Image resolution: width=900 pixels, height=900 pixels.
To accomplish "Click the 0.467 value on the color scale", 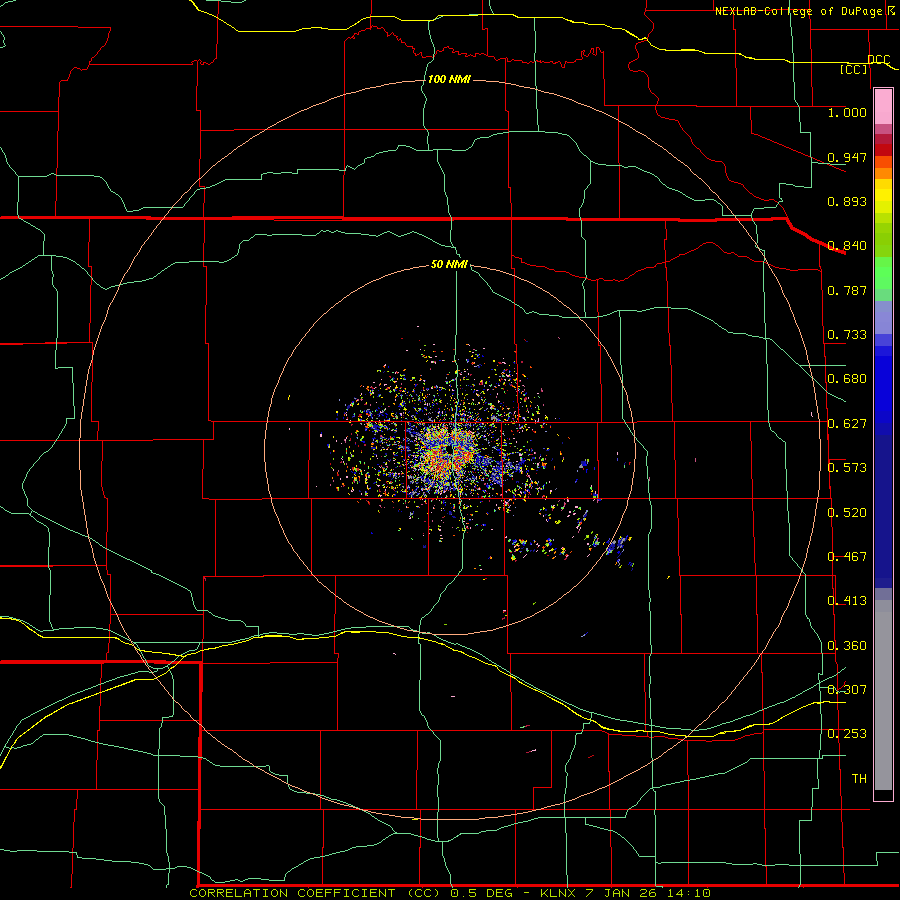I will (847, 557).
